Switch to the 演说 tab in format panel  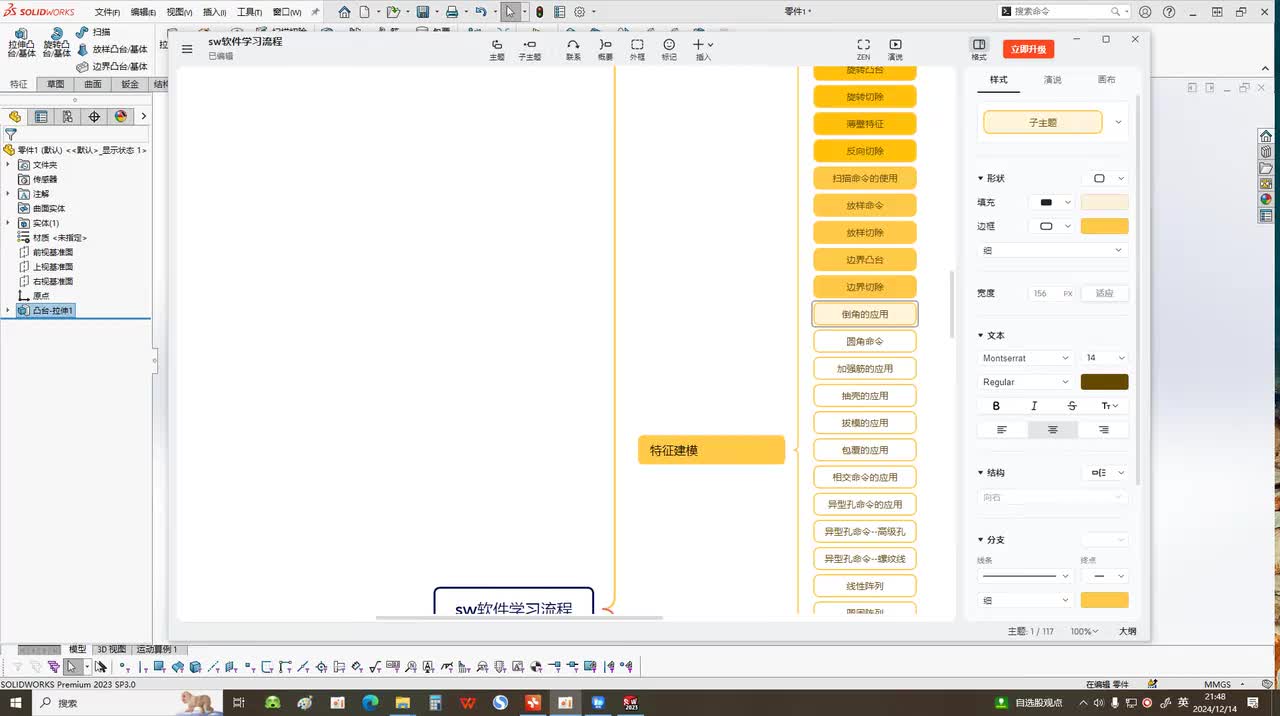coord(1052,80)
